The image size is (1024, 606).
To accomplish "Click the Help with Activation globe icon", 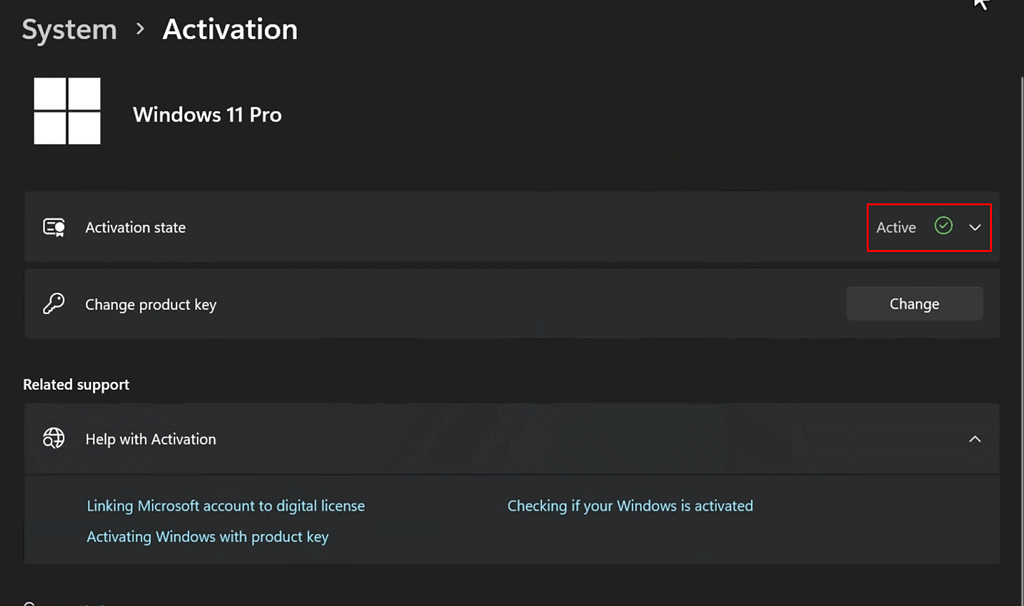I will 54,439.
